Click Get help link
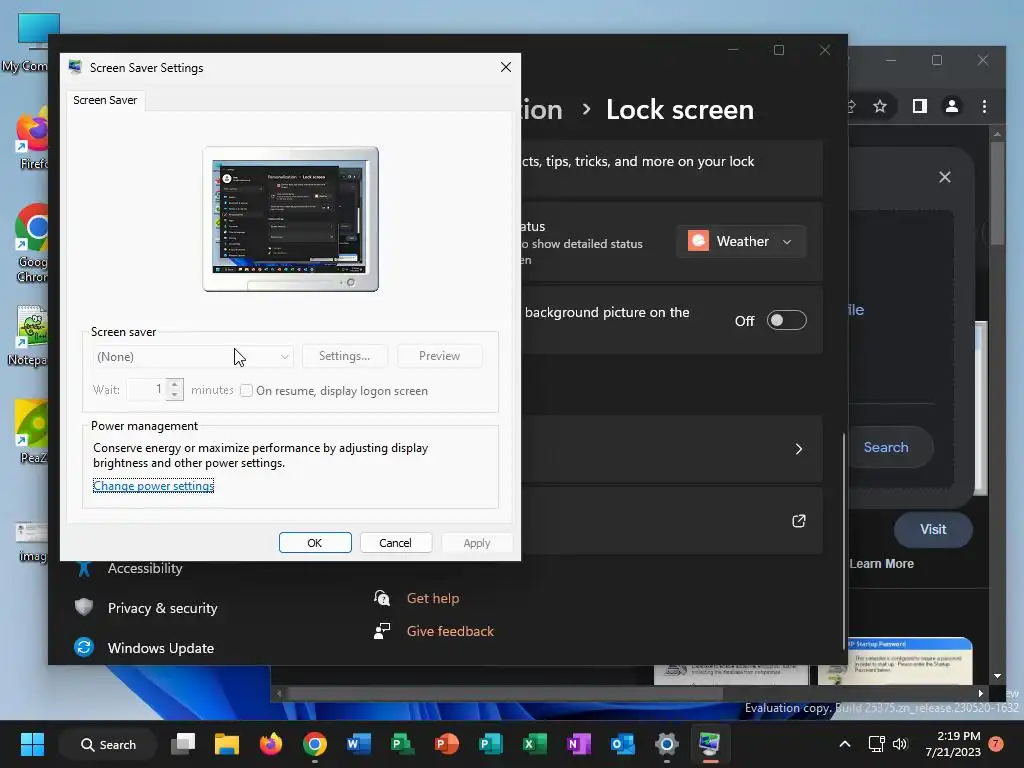 433,598
